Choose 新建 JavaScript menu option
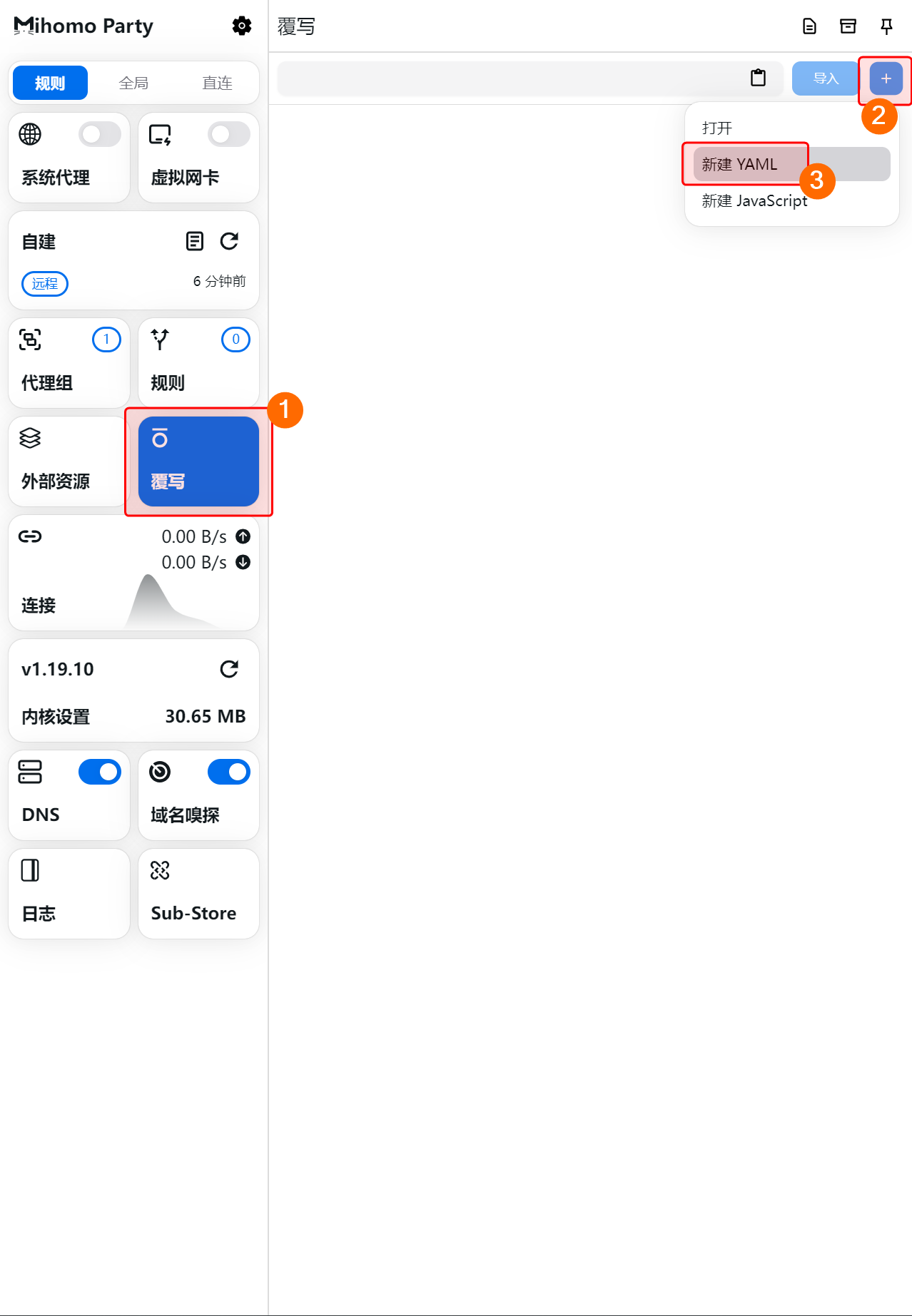912x1316 pixels. click(x=754, y=201)
